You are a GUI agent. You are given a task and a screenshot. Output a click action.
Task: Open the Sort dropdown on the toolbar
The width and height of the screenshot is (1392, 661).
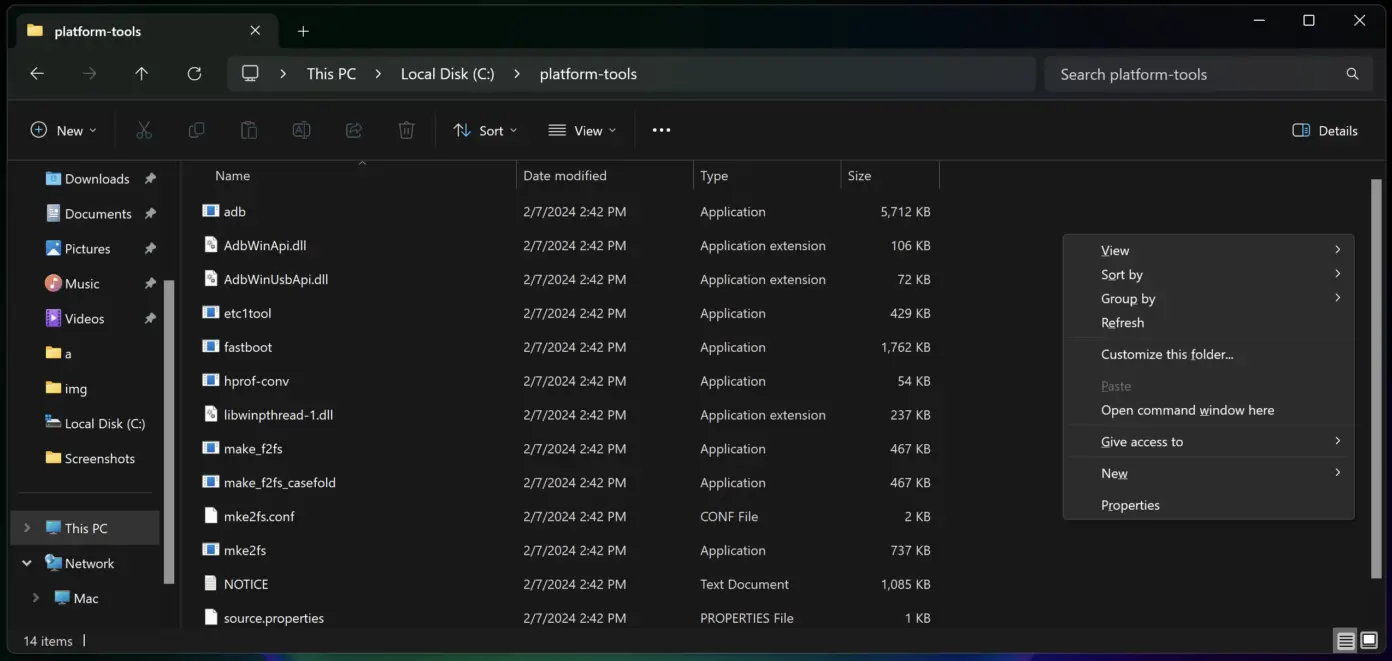[x=485, y=130]
